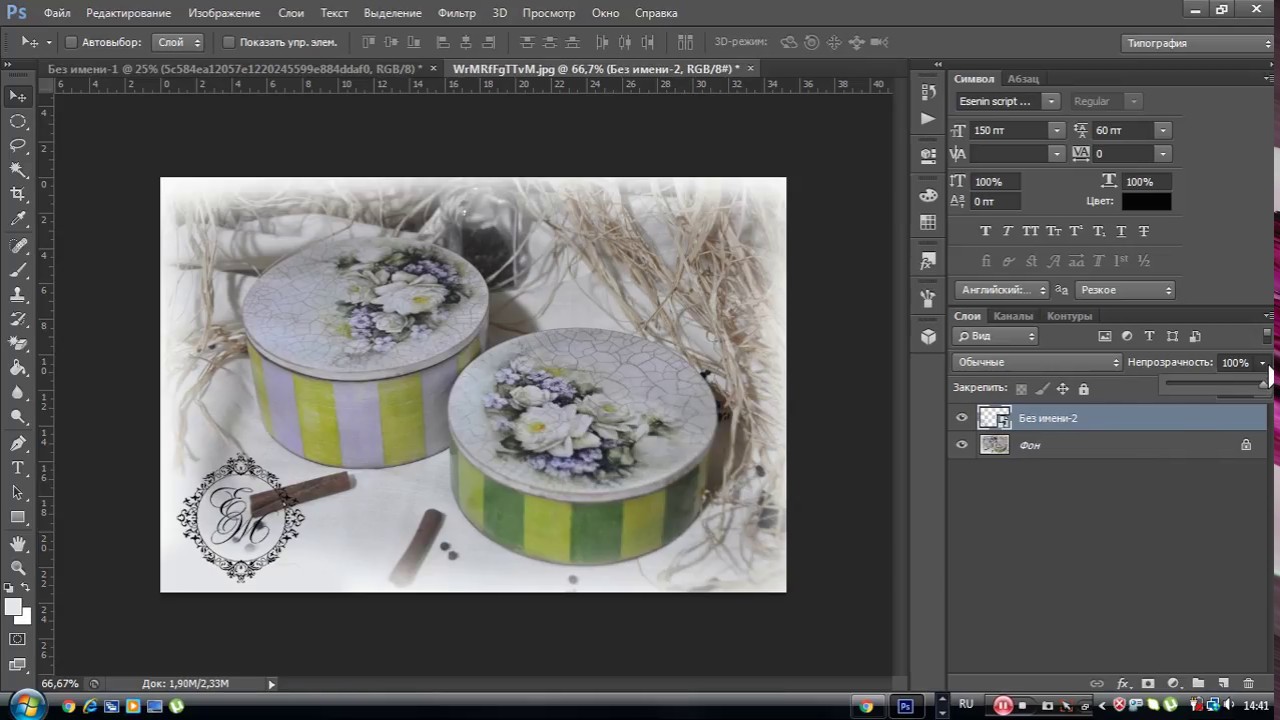Click the Add layer style fx icon
Screen dimensions: 1280x720
click(1122, 683)
